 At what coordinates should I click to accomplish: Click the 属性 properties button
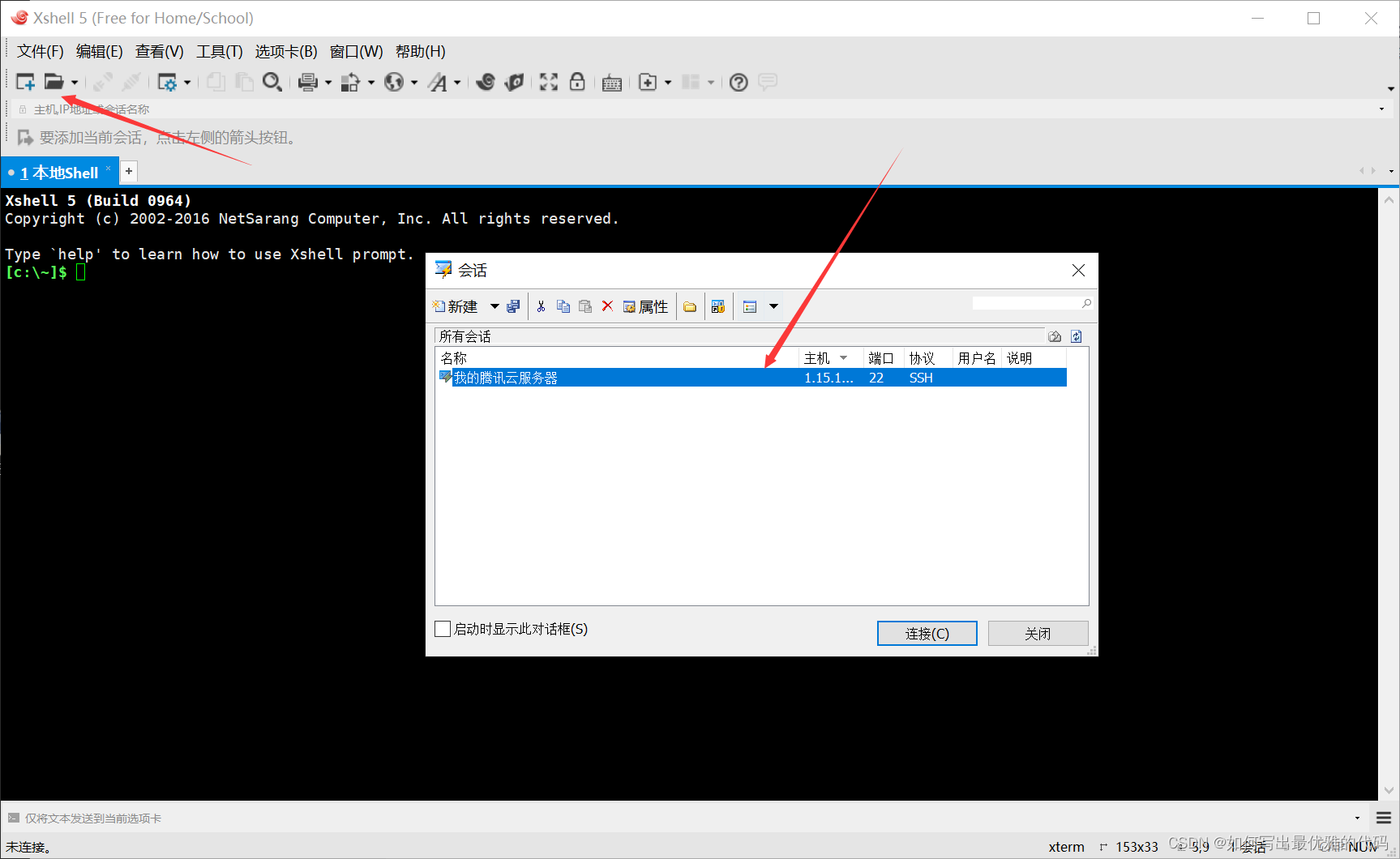coord(645,306)
